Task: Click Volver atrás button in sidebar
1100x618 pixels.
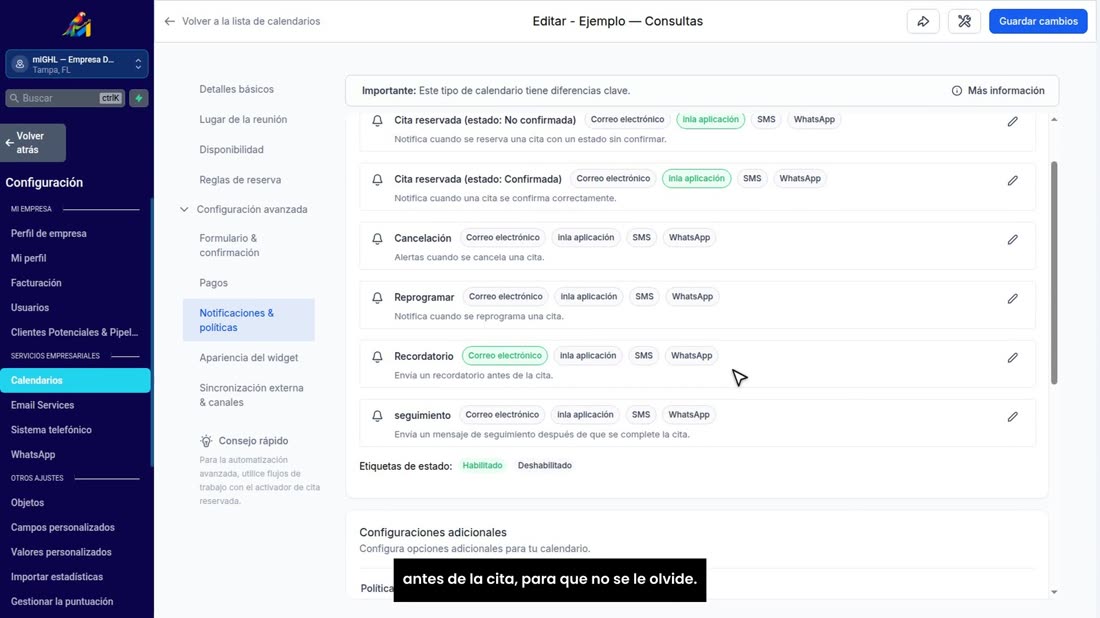Action: click(33, 143)
